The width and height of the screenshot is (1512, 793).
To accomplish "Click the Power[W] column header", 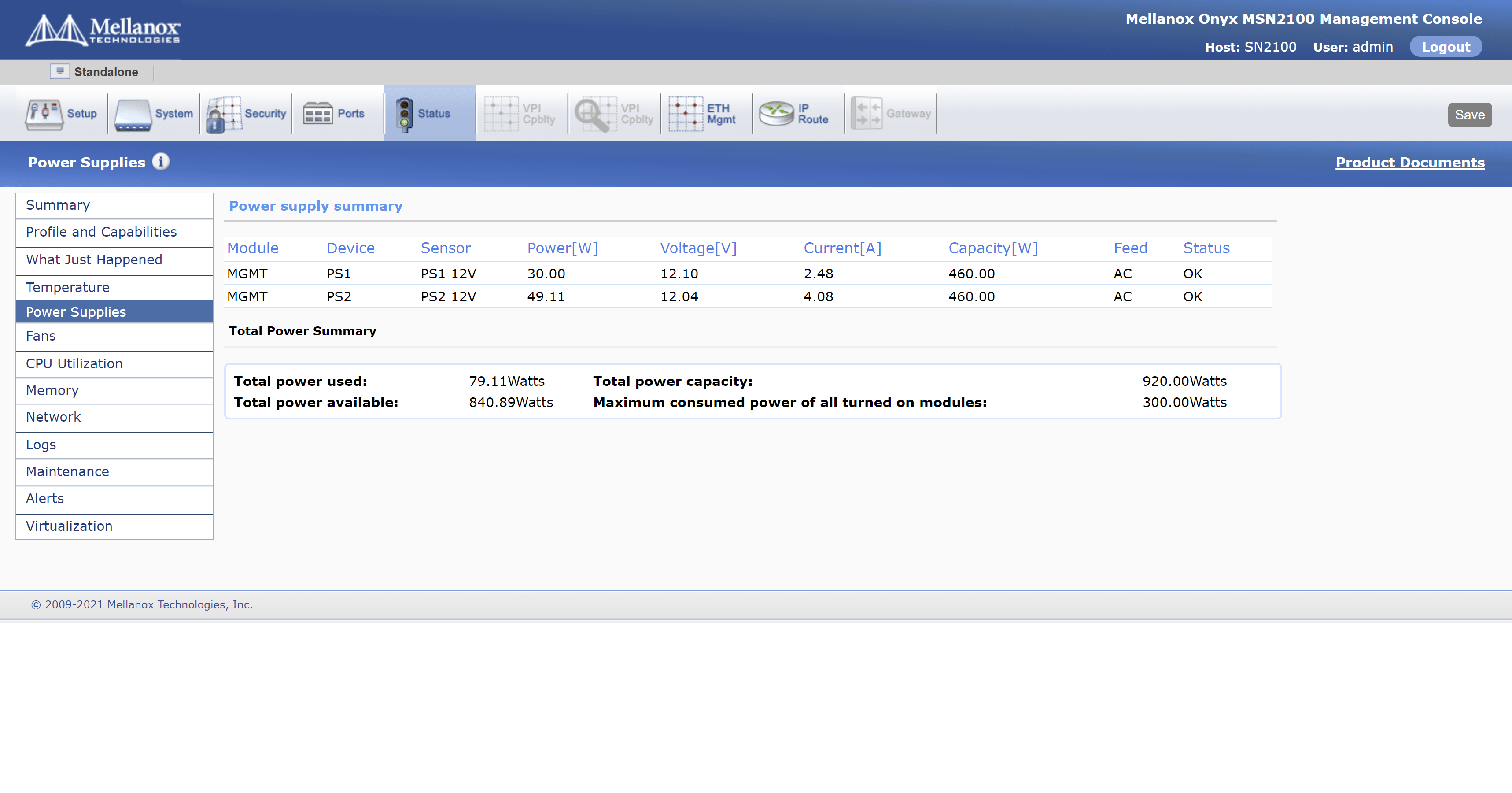I will point(562,248).
